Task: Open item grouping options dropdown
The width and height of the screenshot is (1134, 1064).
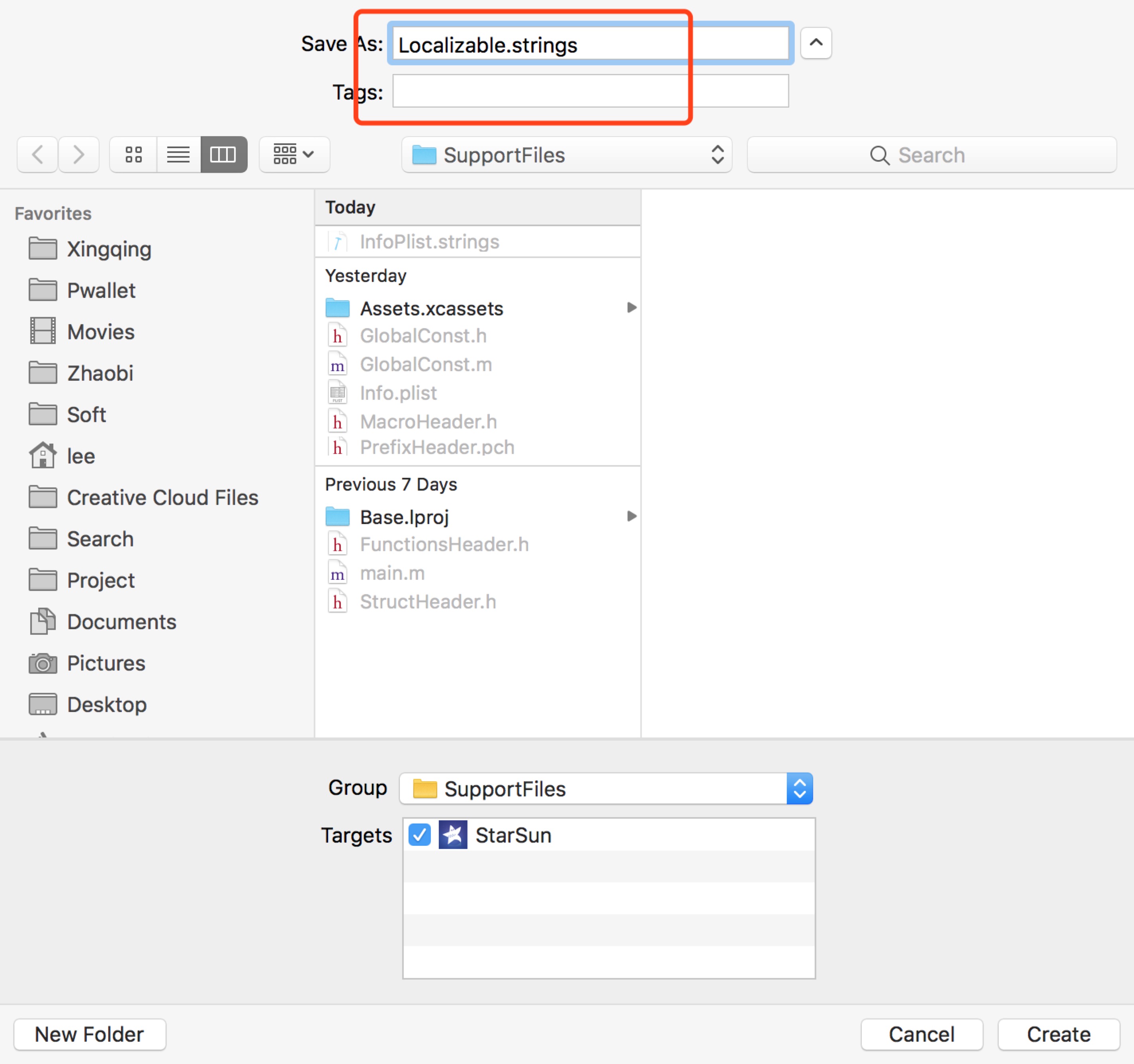Action: pos(294,155)
